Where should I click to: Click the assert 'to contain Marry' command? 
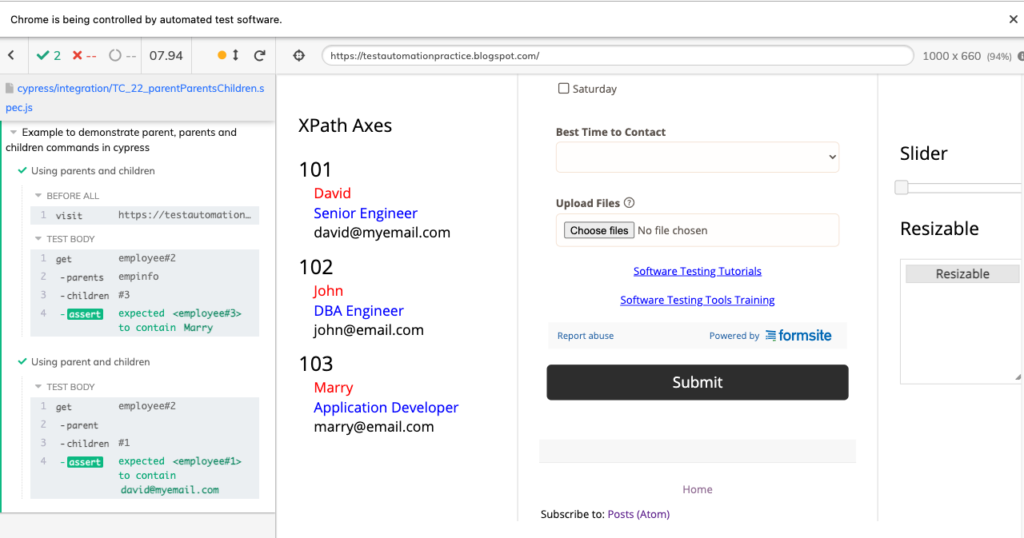point(144,321)
